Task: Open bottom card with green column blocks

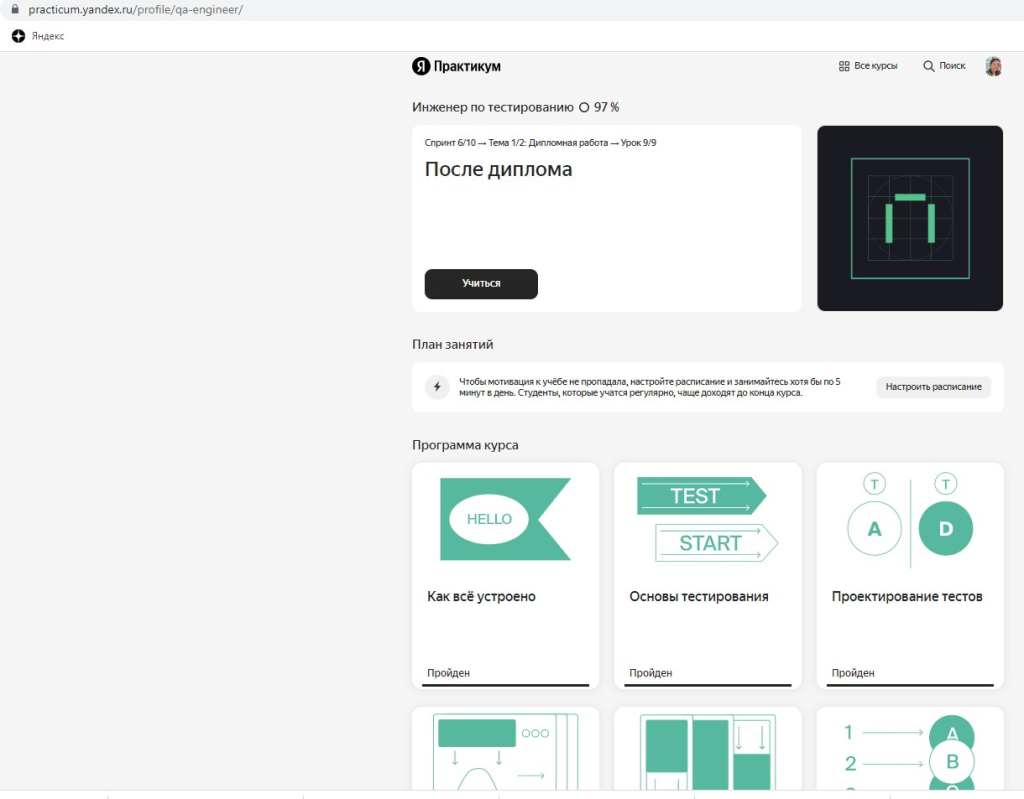Action: [x=707, y=749]
